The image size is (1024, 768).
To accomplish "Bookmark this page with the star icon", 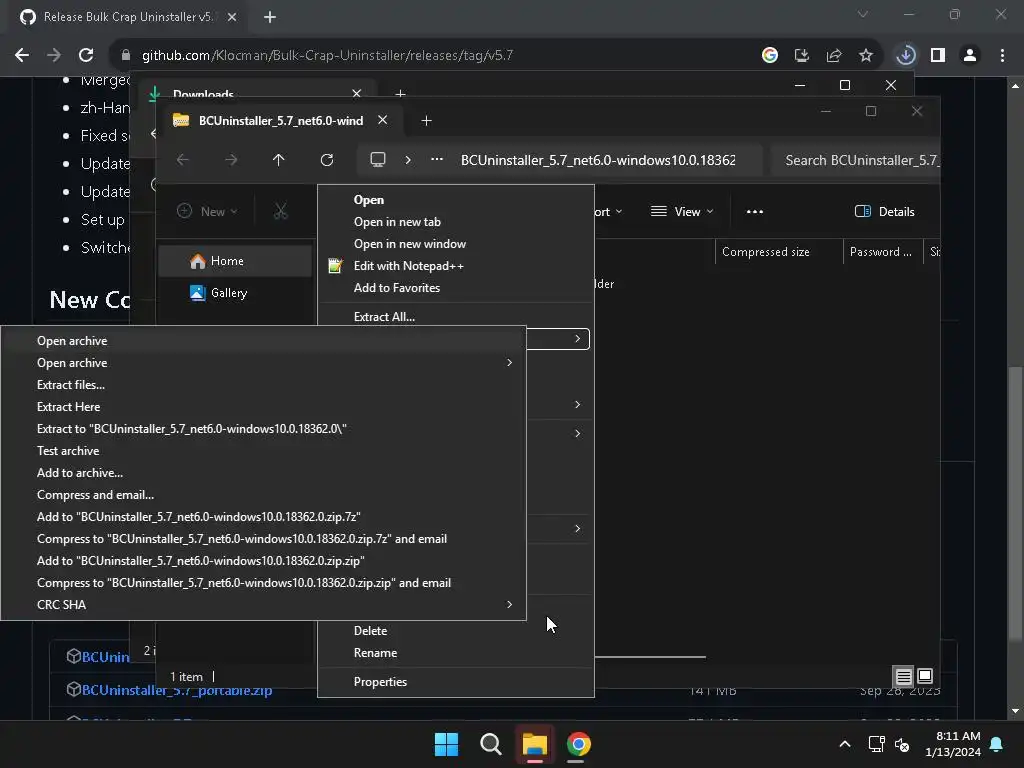I will (866, 56).
